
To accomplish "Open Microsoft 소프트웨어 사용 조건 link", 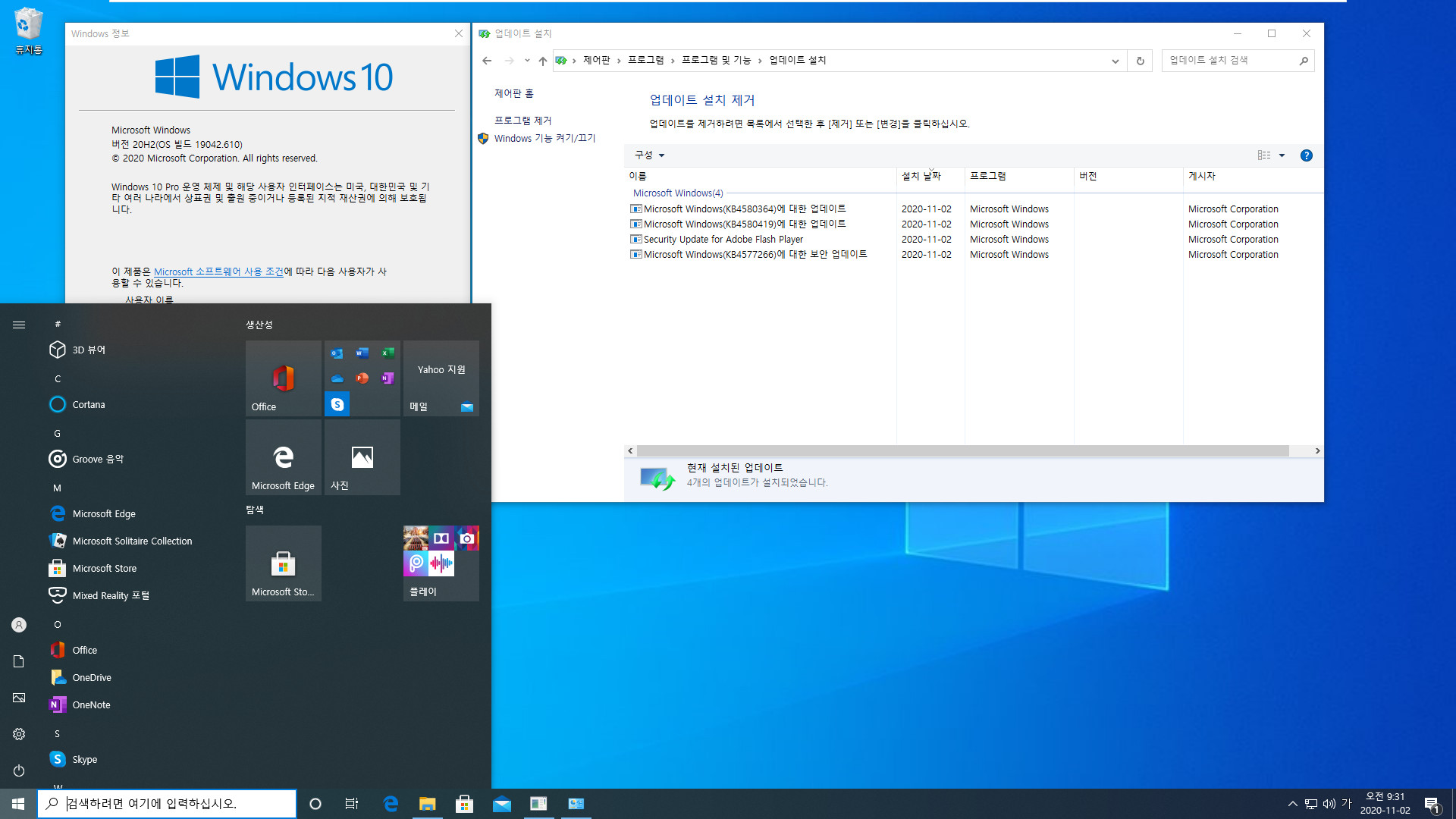I will coord(218,271).
